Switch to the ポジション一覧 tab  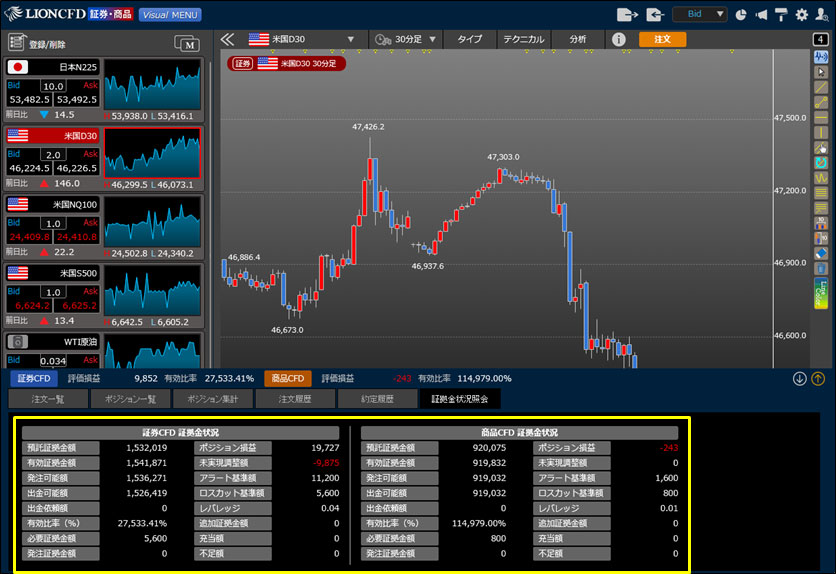tap(131, 399)
